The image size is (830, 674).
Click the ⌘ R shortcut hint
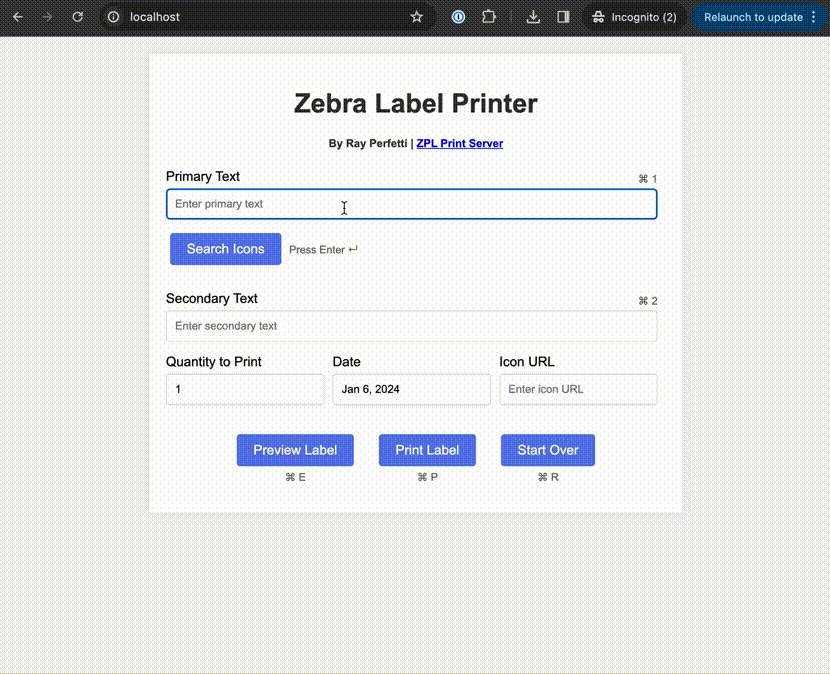click(548, 477)
